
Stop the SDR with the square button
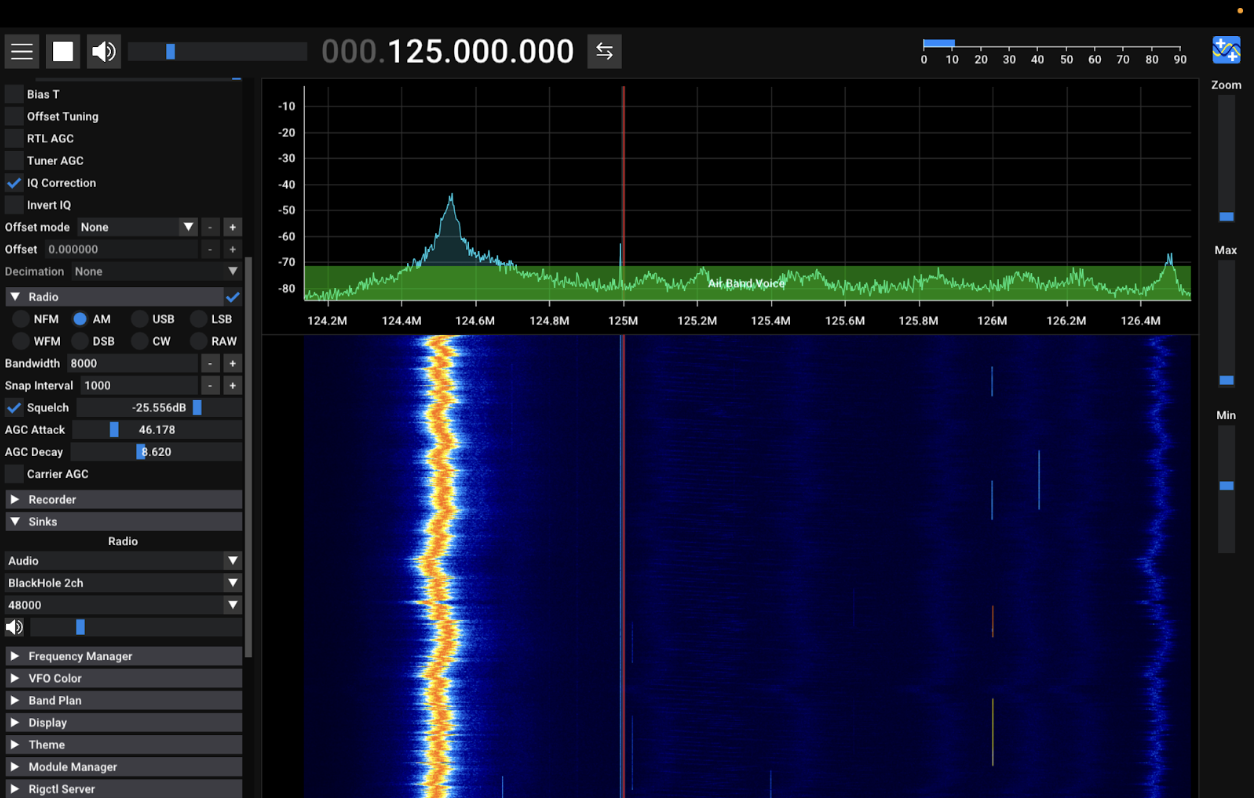[x=63, y=52]
